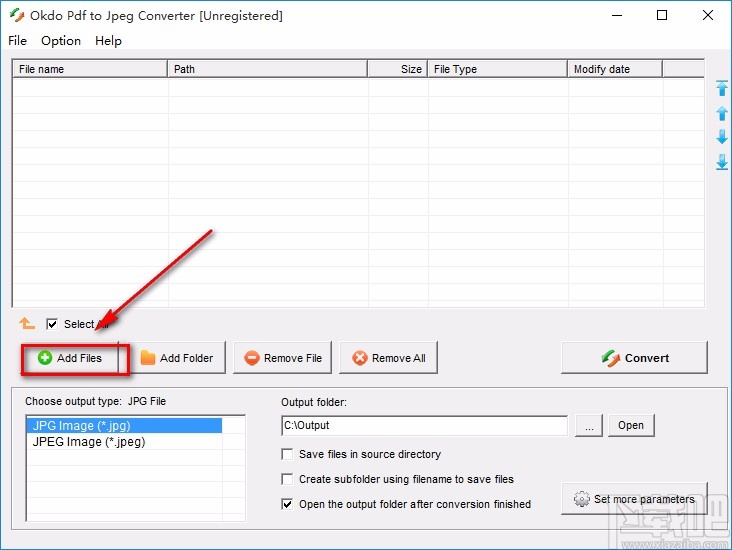Open the File menu

click(17, 41)
